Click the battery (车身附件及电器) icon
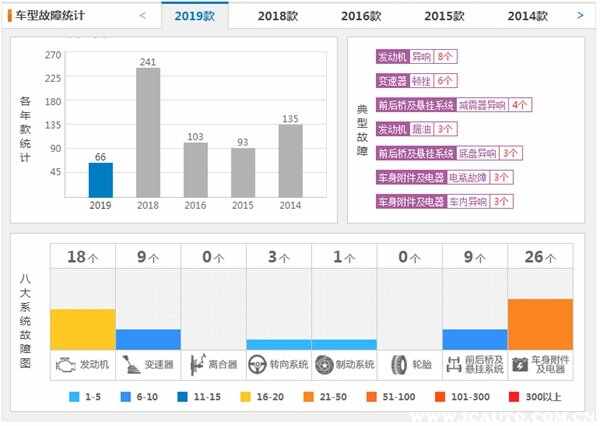 520,365
